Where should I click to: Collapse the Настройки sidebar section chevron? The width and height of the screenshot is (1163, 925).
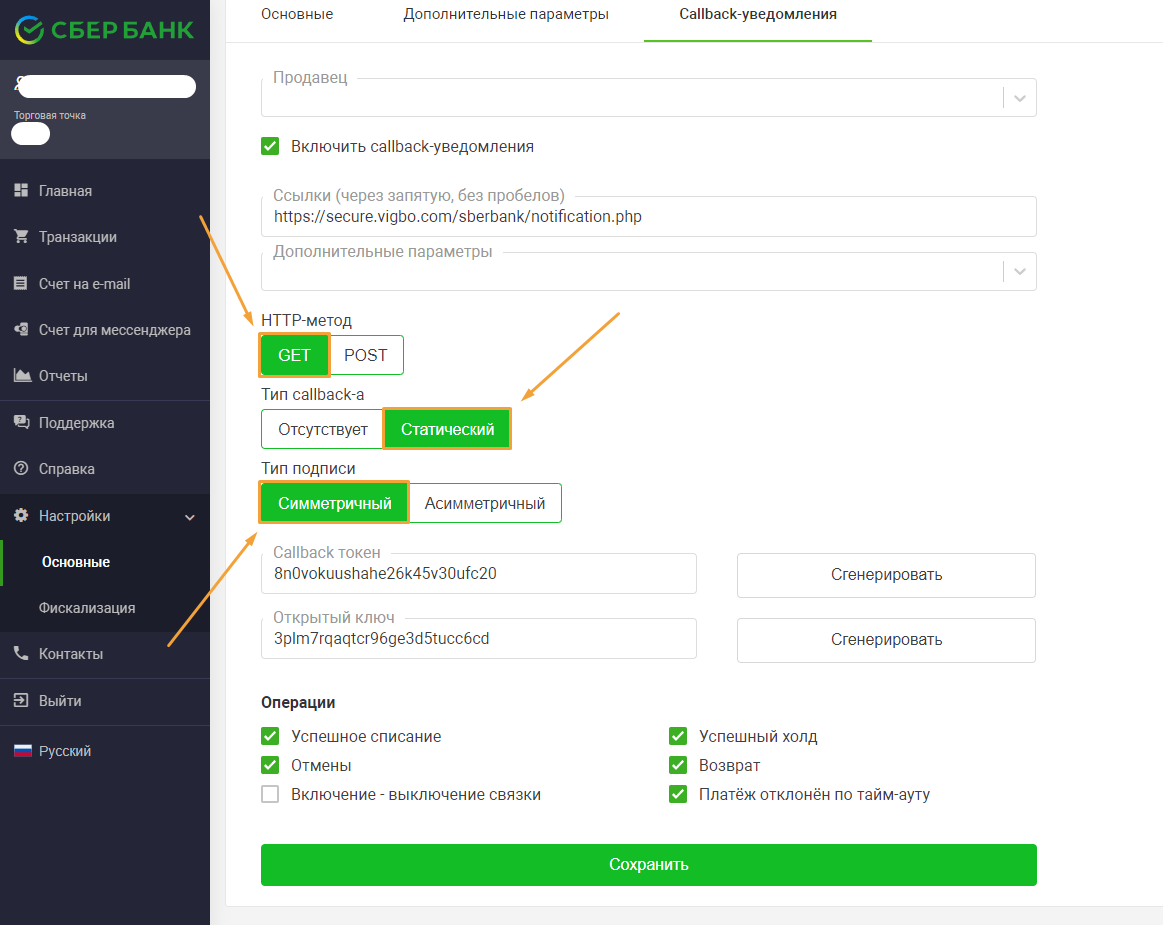click(190, 517)
